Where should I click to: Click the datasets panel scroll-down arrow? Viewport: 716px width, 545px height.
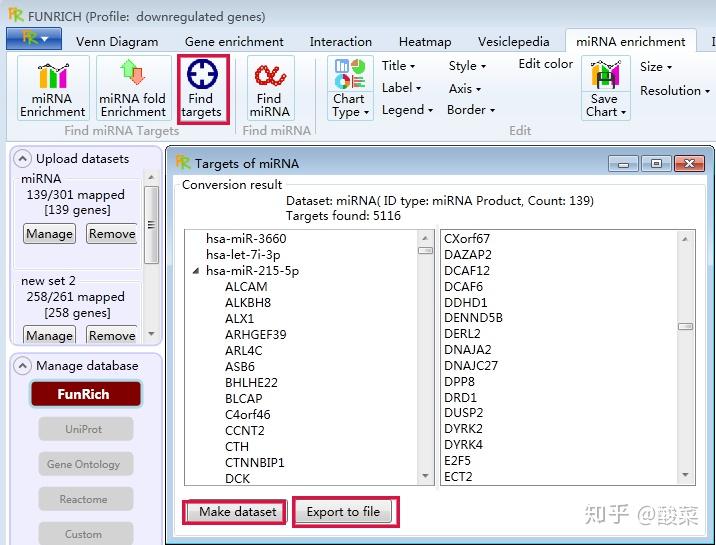pos(151,334)
